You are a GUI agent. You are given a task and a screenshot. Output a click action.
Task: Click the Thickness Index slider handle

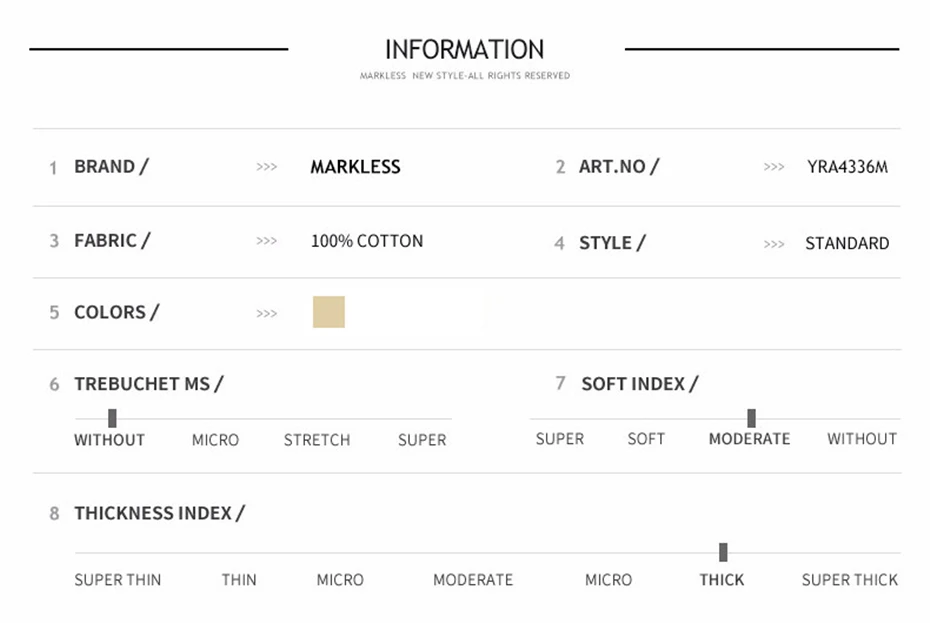pos(723,552)
